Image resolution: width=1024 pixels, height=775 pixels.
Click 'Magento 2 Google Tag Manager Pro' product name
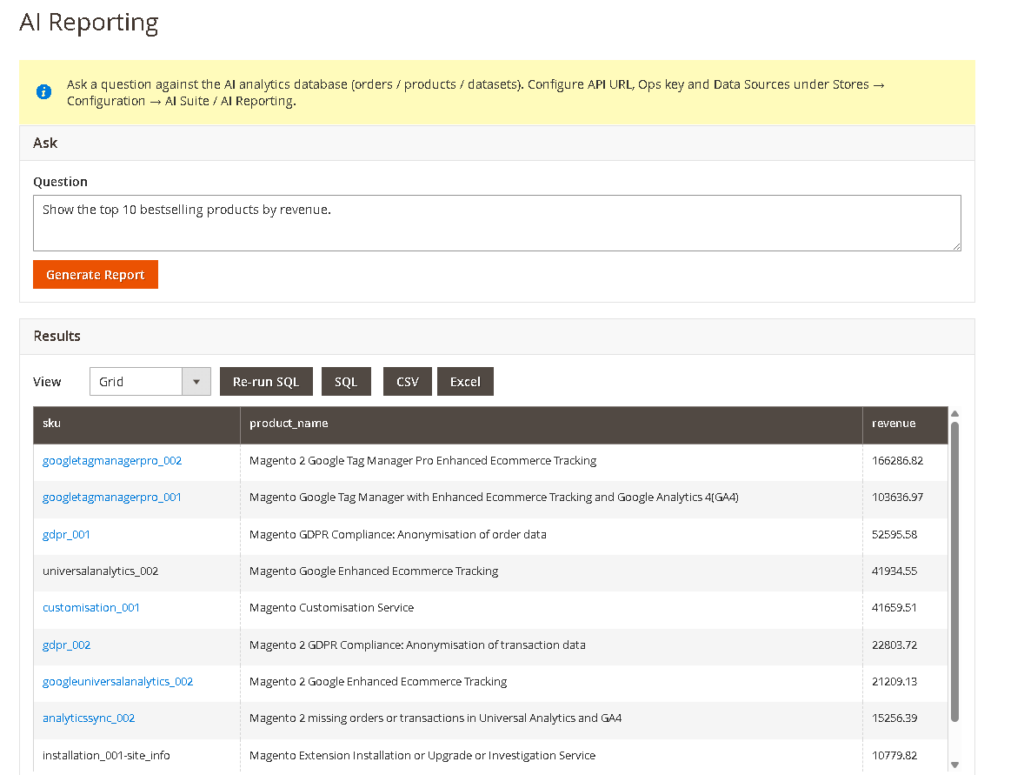click(423, 460)
